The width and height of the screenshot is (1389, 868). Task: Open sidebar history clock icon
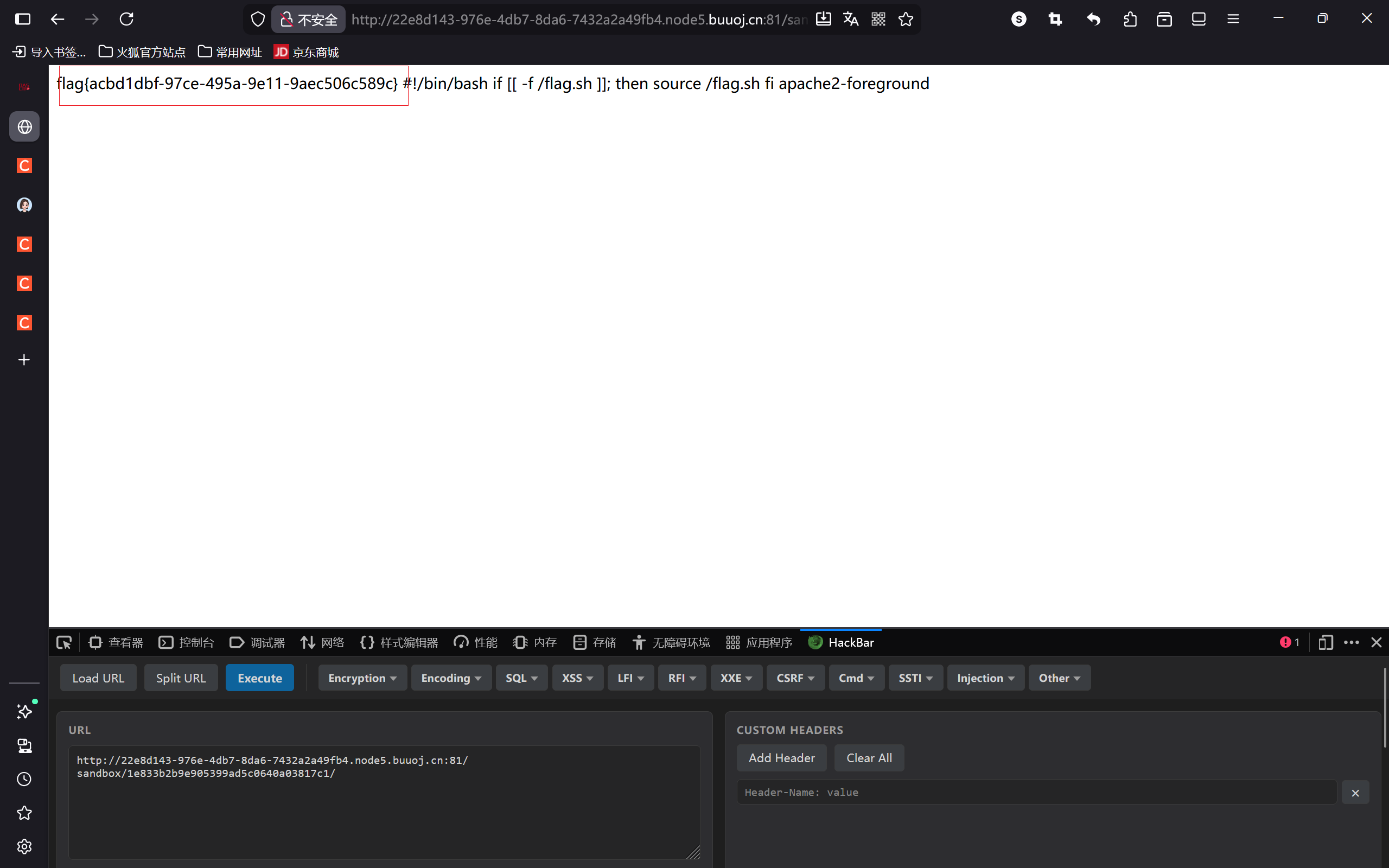pyautogui.click(x=24, y=779)
